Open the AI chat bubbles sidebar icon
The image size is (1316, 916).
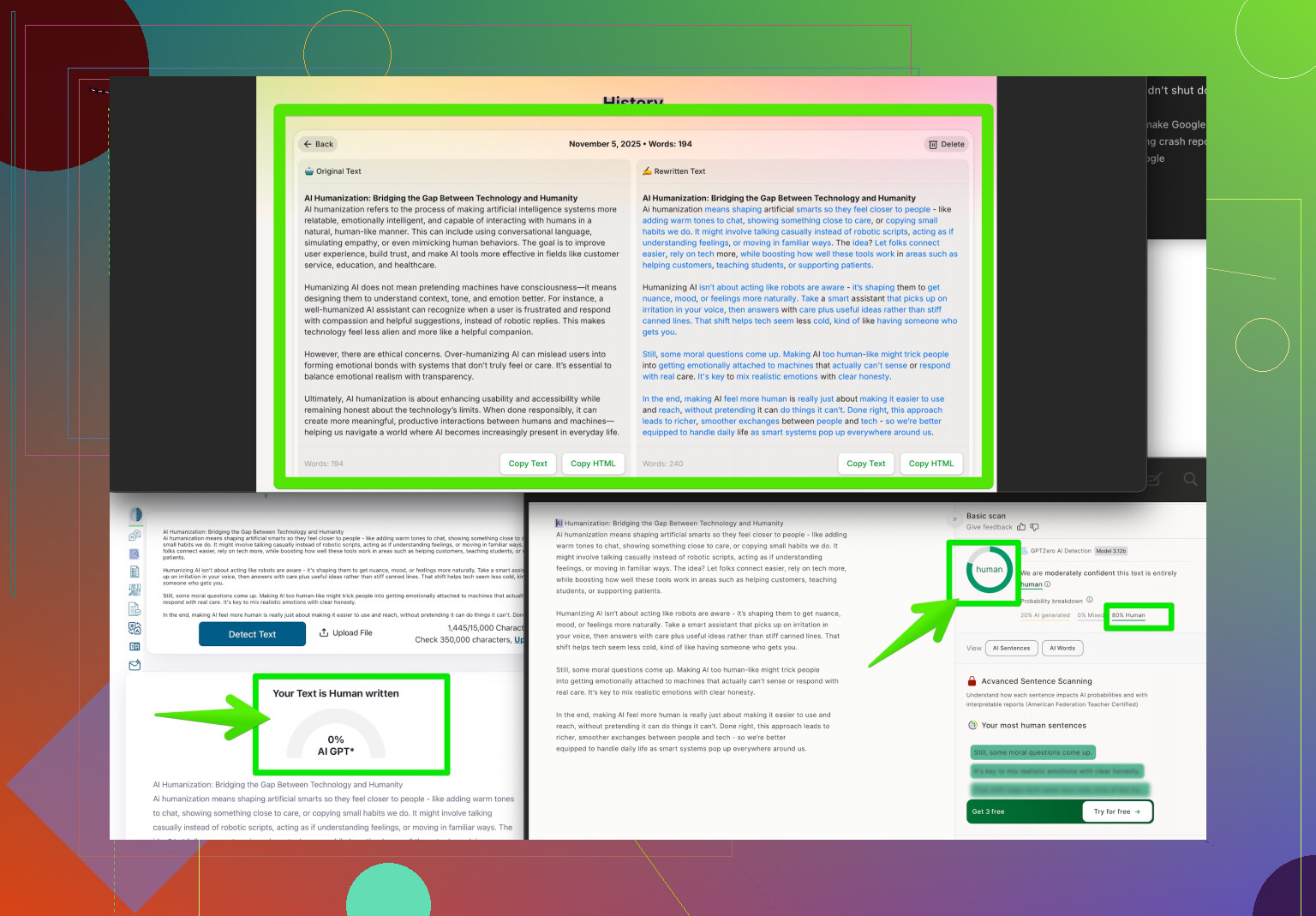click(135, 536)
